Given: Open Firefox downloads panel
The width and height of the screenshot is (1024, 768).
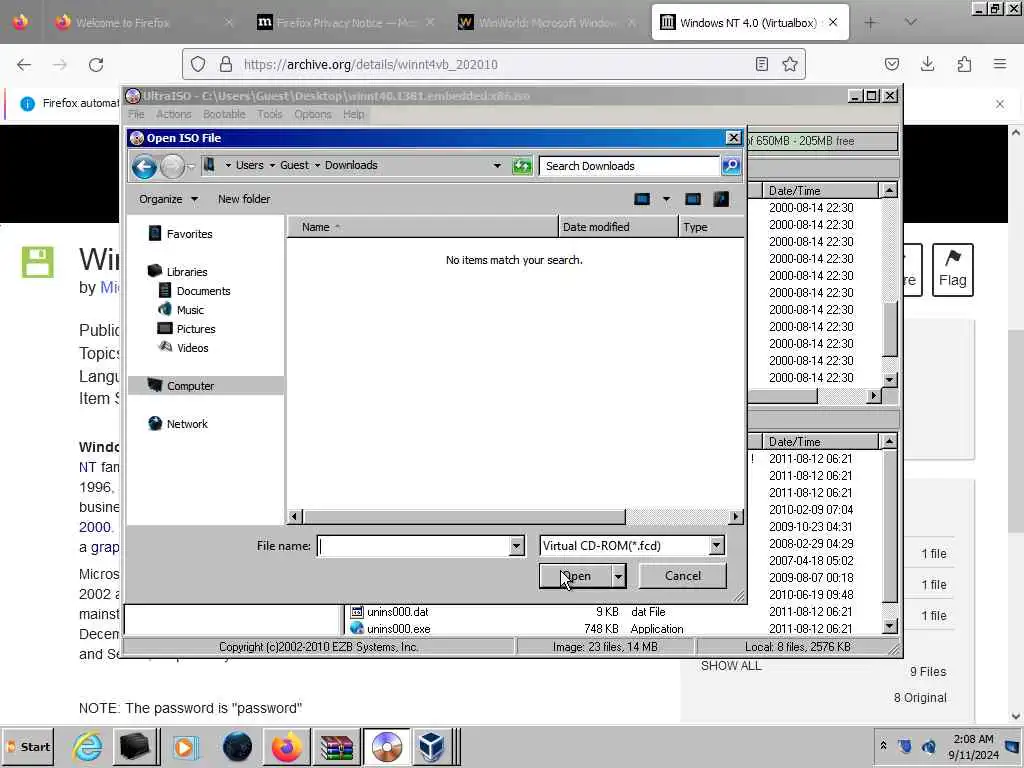Looking at the screenshot, I should point(927,64).
